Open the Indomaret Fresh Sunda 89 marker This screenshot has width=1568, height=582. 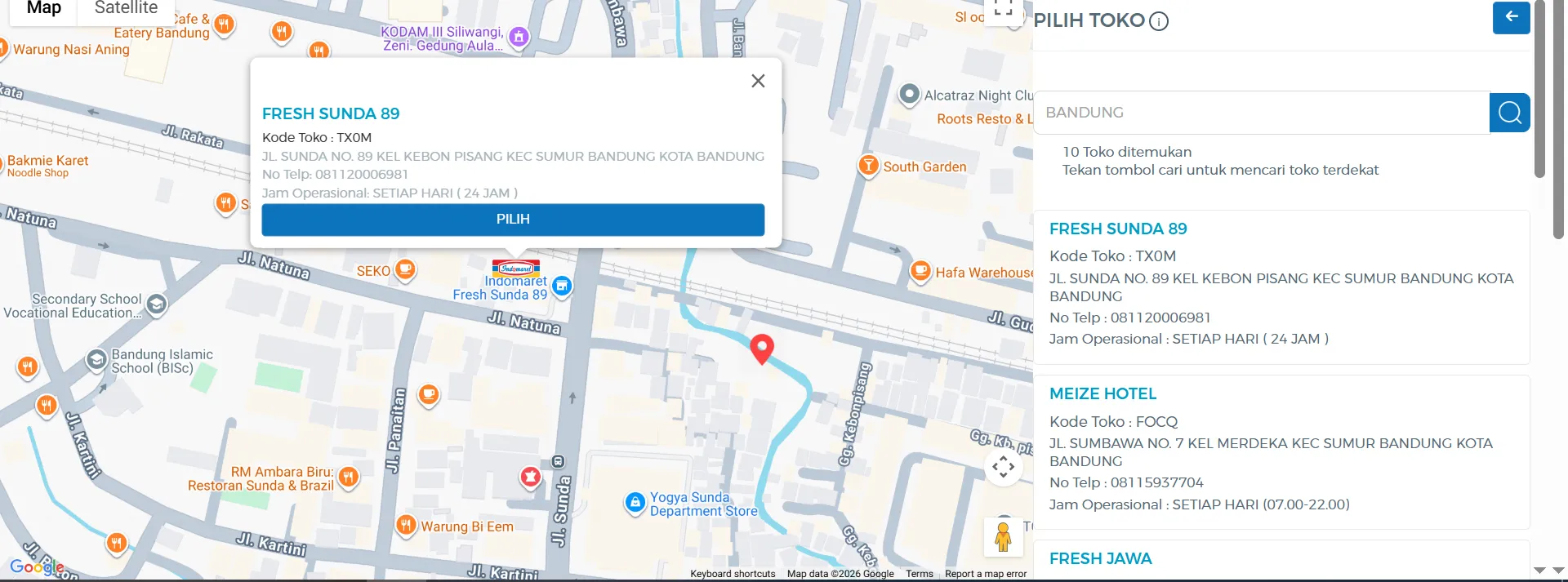point(562,286)
